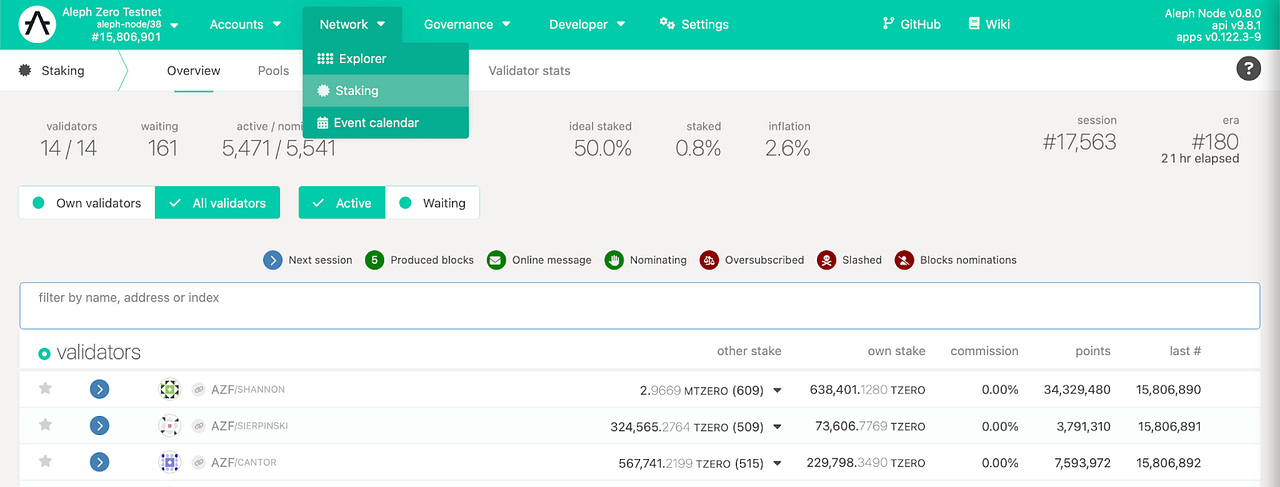1280x487 pixels.
Task: Click the AZF/SIERPINSKI identicon avatar
Action: click(169, 426)
